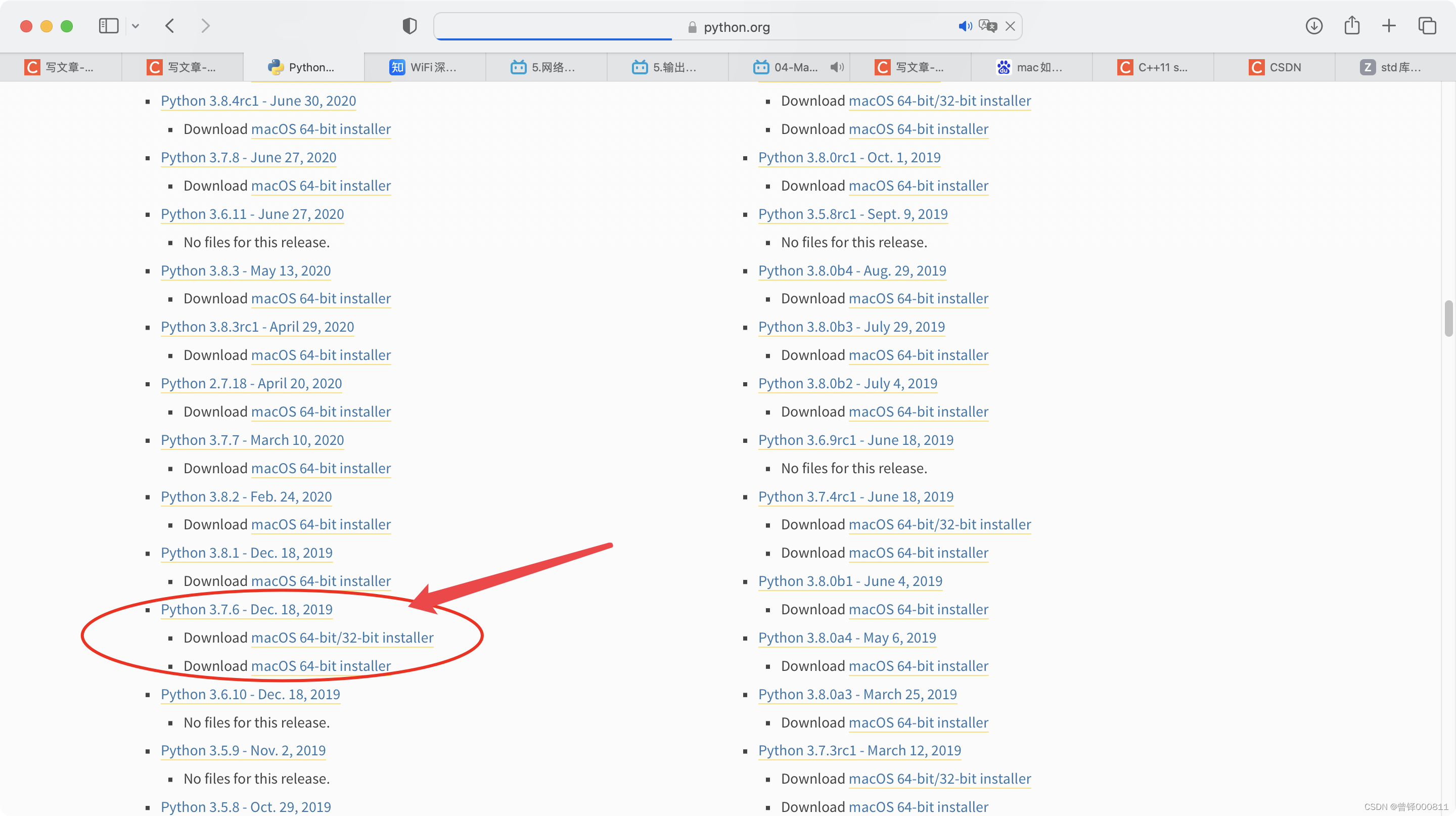This screenshot has width=1456, height=816.
Task: Open Python 3.7.4rc1 - June 18, 2019 release
Action: (x=856, y=496)
